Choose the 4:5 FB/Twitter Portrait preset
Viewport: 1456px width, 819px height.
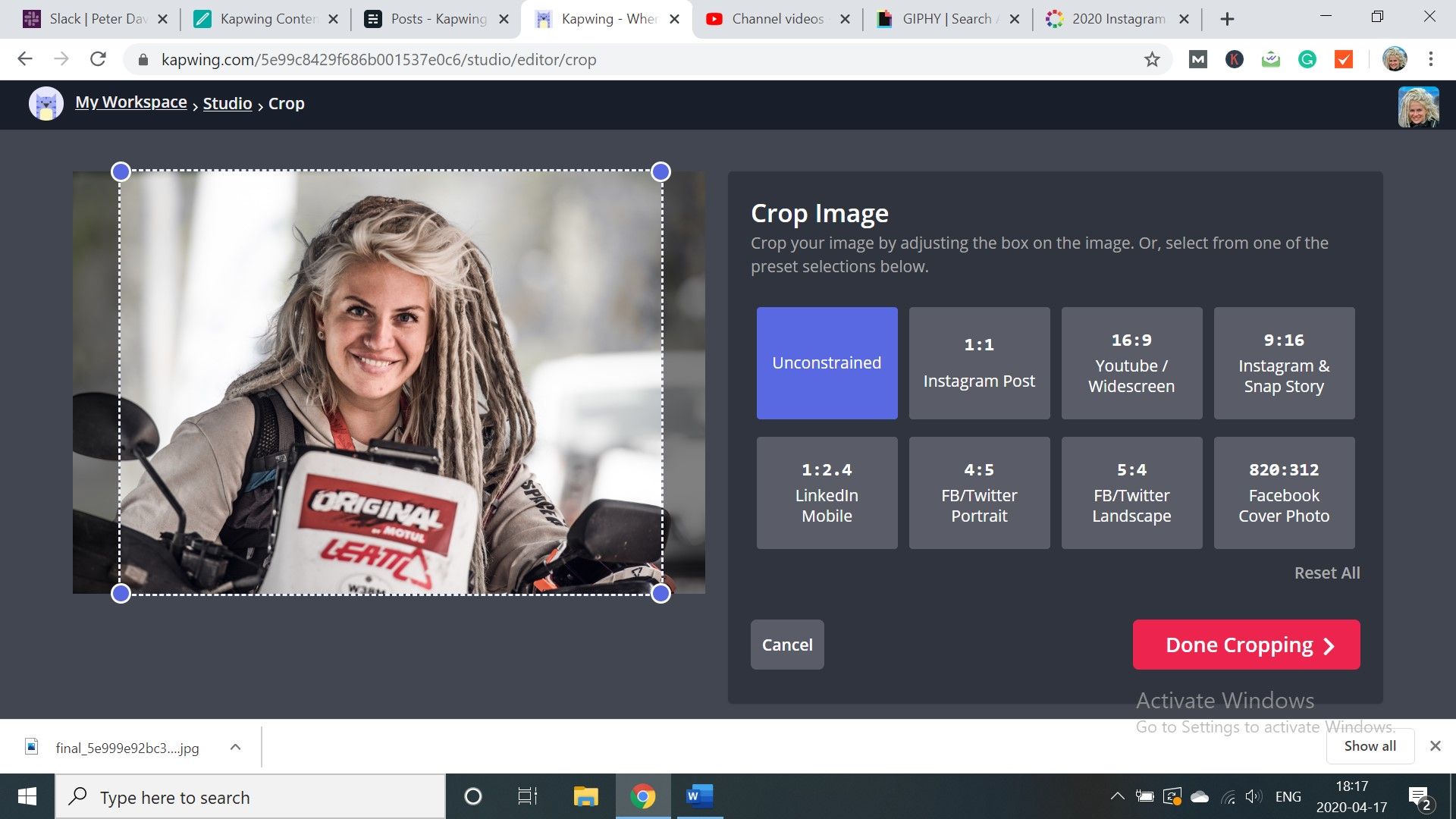(x=979, y=492)
